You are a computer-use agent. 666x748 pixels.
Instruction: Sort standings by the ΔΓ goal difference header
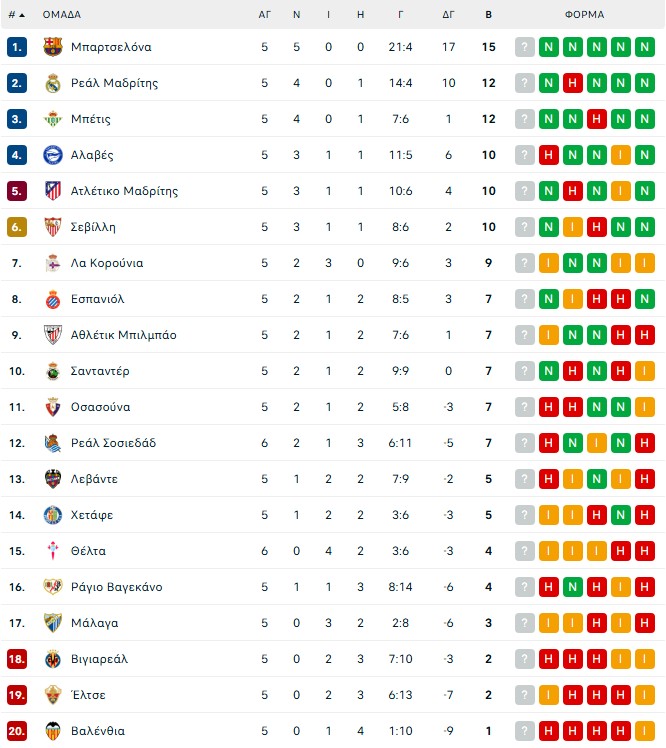(x=448, y=15)
